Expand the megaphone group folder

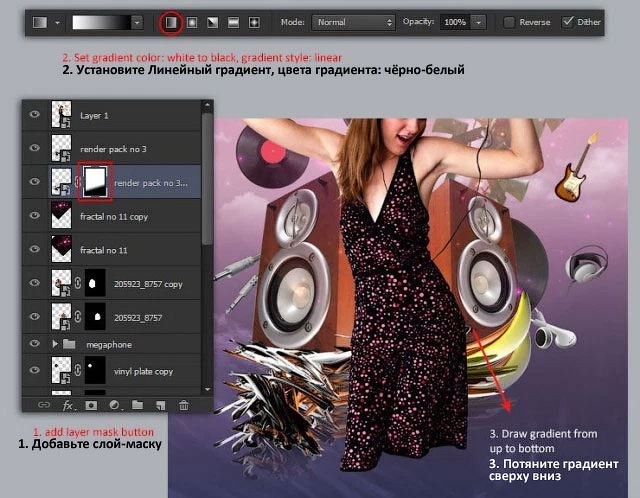click(55, 344)
